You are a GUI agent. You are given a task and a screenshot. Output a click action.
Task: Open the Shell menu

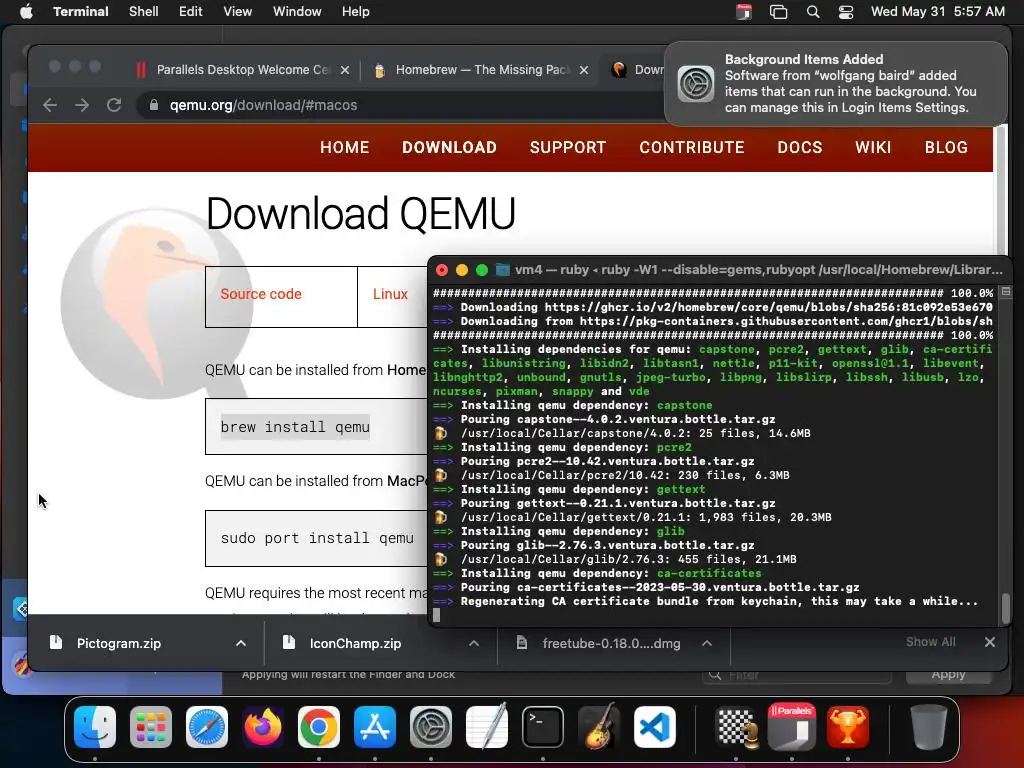coord(144,12)
